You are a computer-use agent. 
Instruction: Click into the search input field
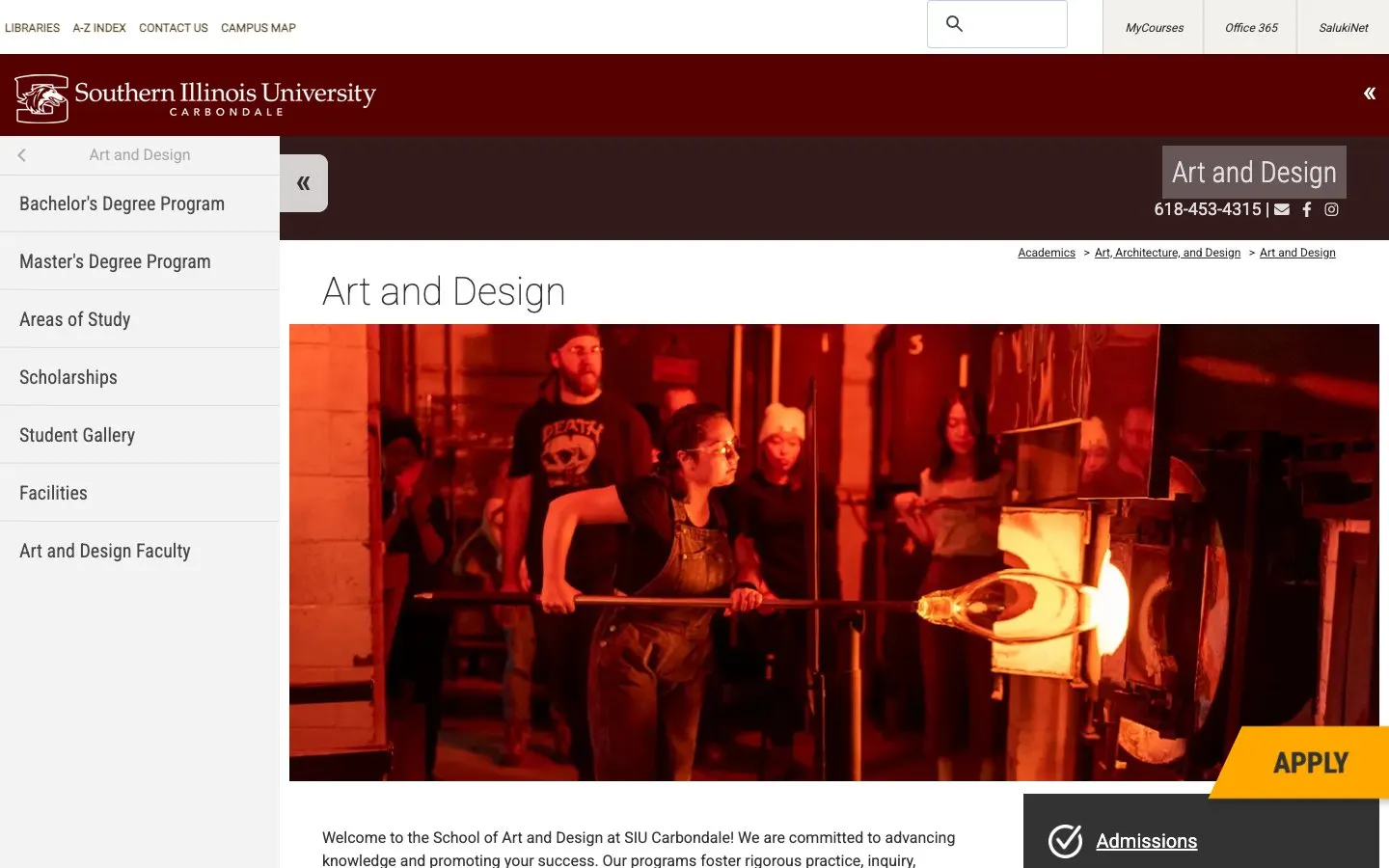point(997,24)
